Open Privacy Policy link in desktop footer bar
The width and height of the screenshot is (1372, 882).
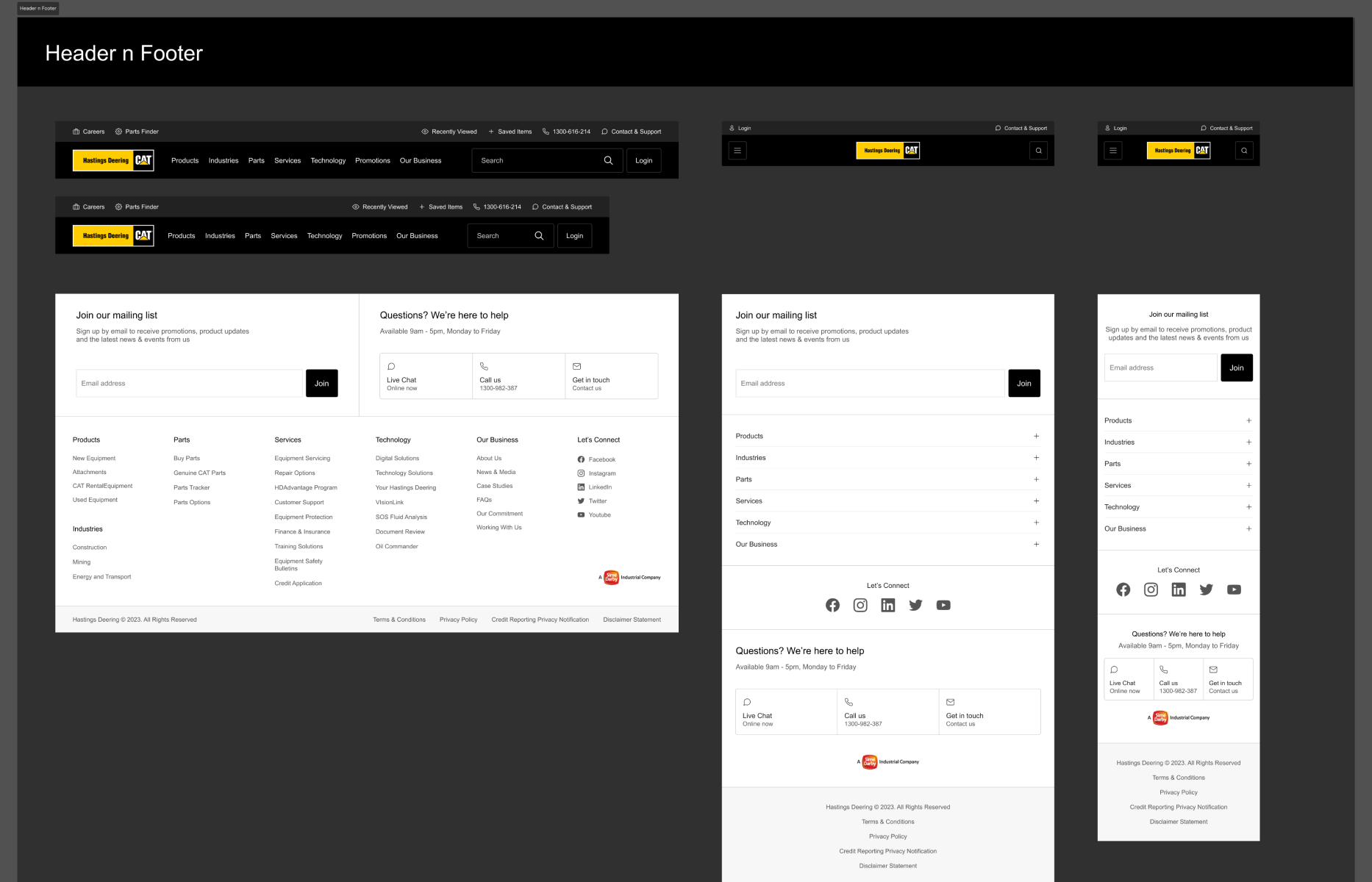tap(458, 620)
